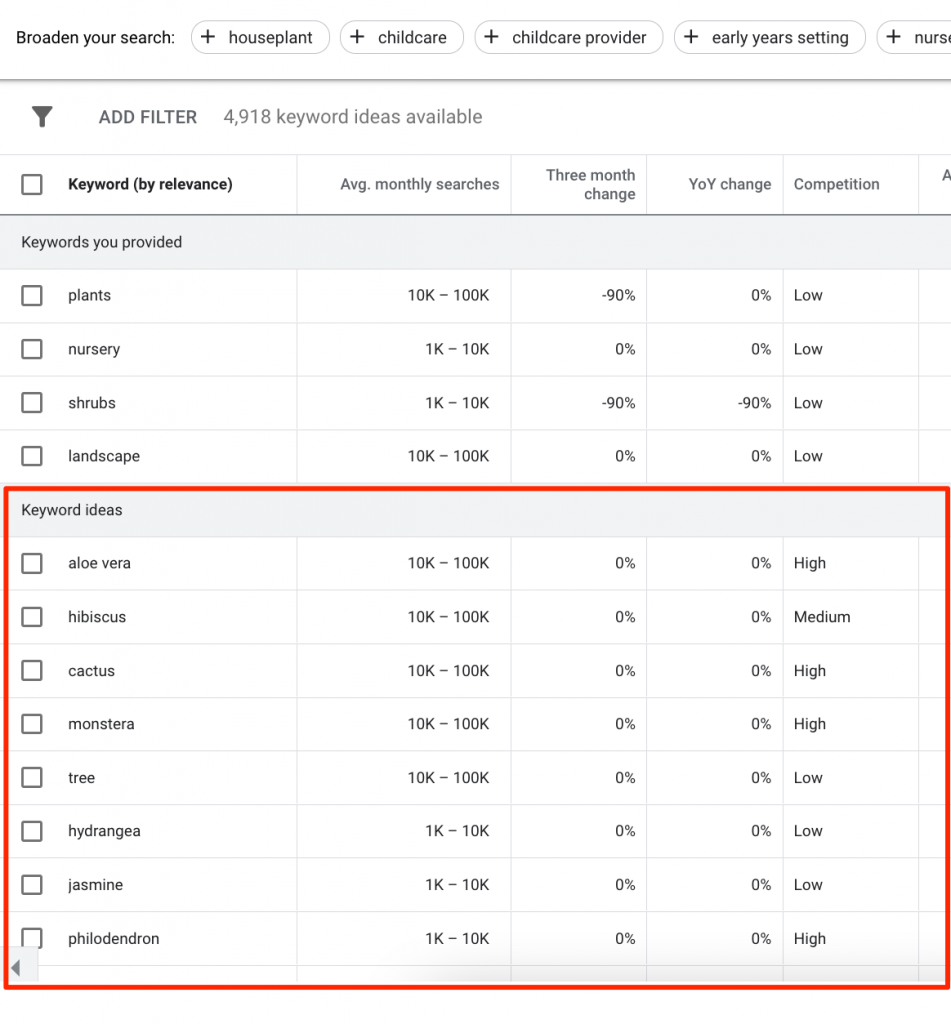Tick the monstera keyword checkbox
951x1024 pixels.
point(32,724)
